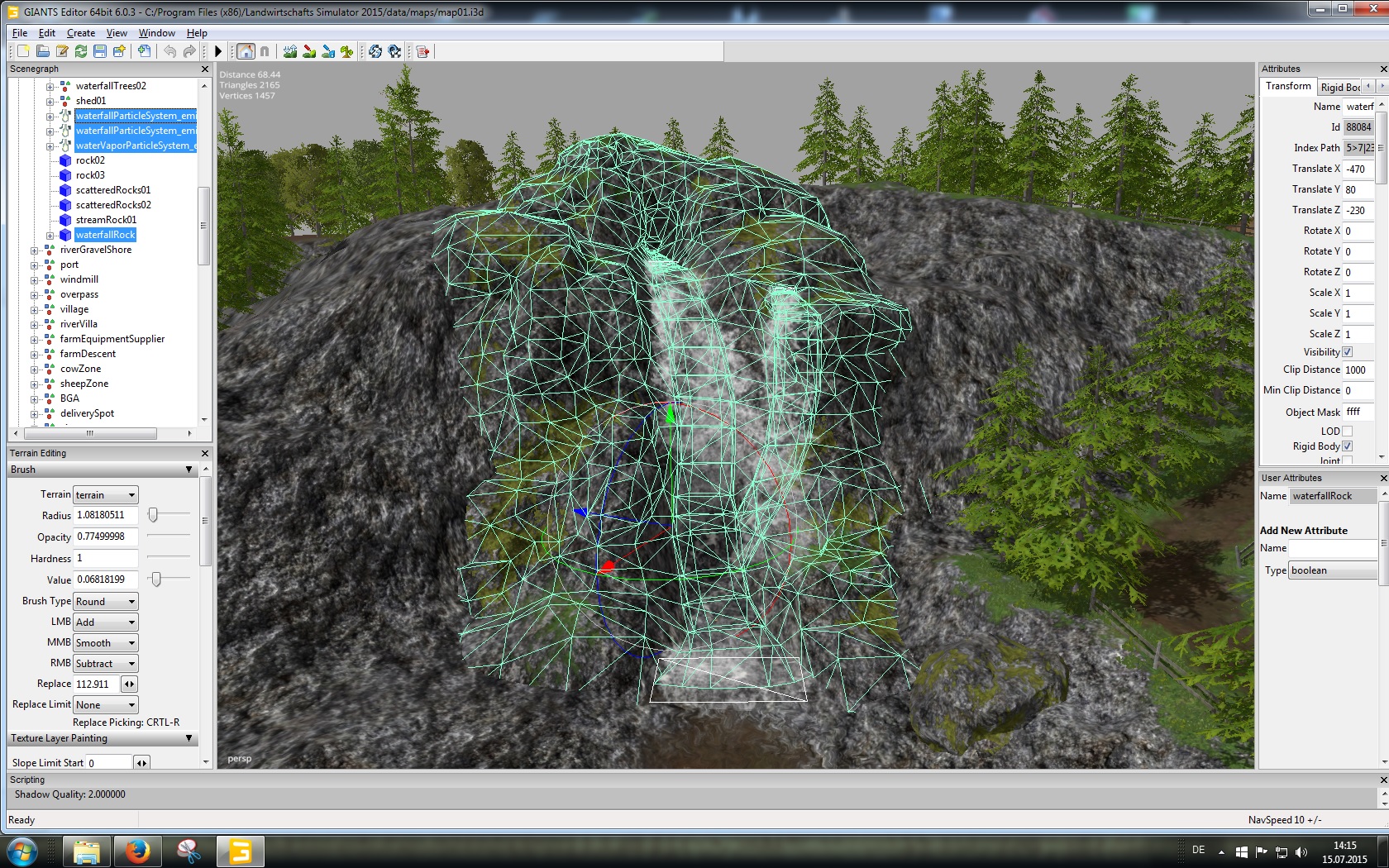Enable the LOD checkbox
Viewport: 1389px width, 868px height.
(x=1348, y=431)
